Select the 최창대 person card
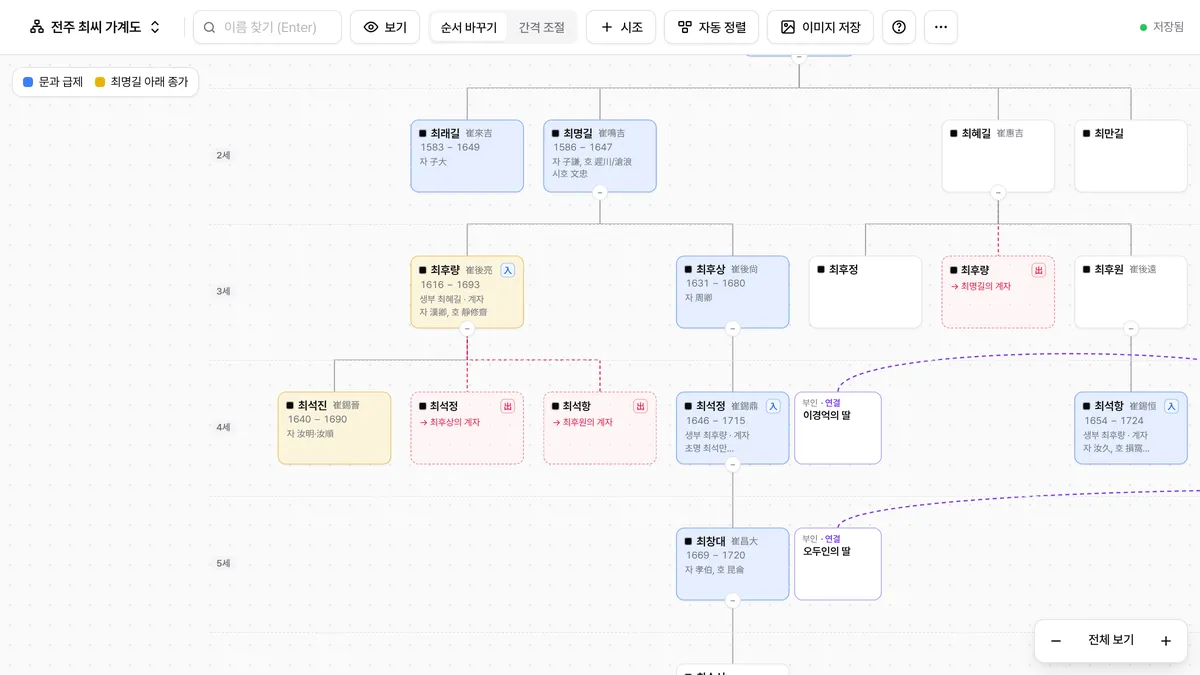Viewport: 1200px width, 675px height. point(733,564)
